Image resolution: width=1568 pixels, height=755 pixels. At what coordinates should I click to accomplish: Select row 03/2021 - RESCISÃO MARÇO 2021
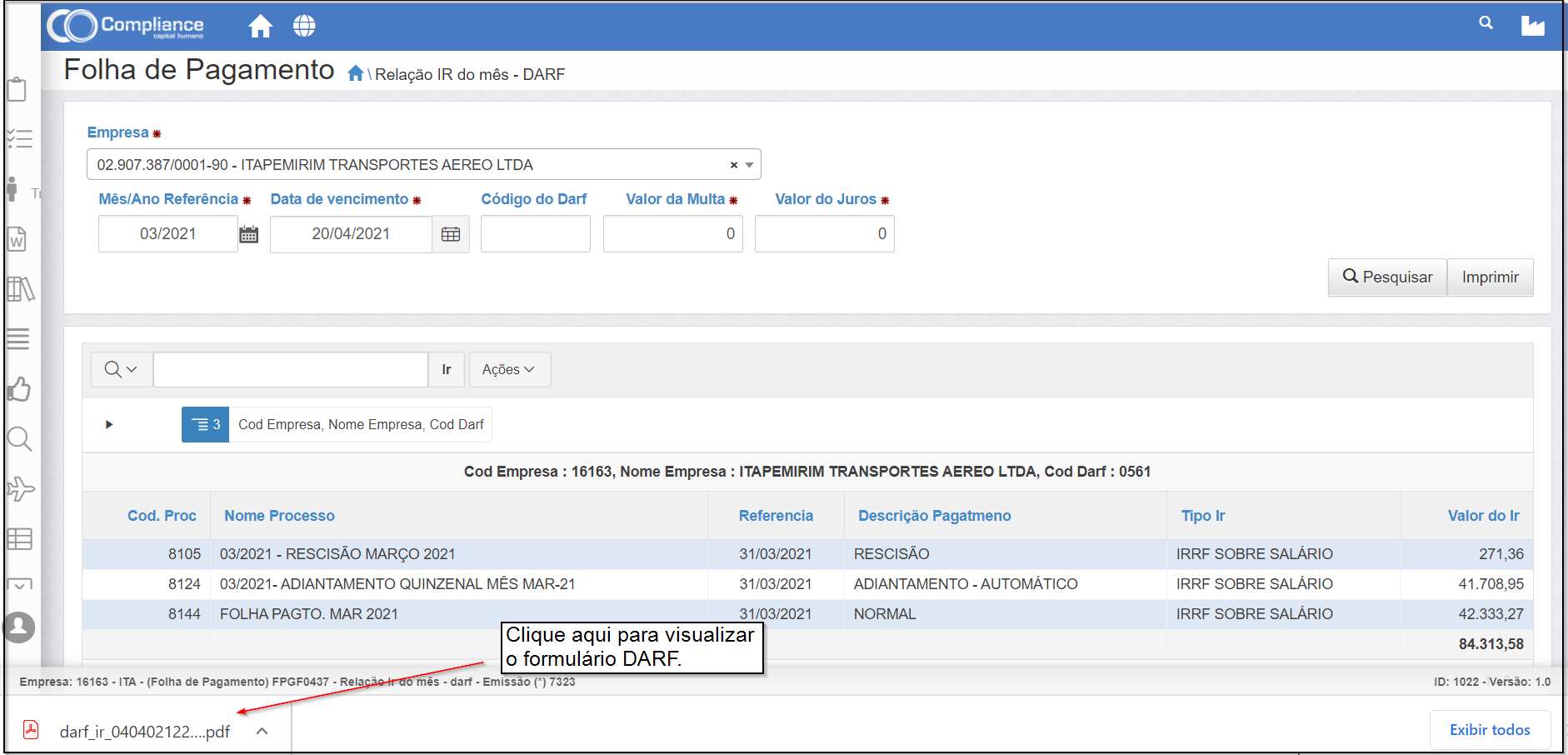pyautogui.click(x=807, y=554)
